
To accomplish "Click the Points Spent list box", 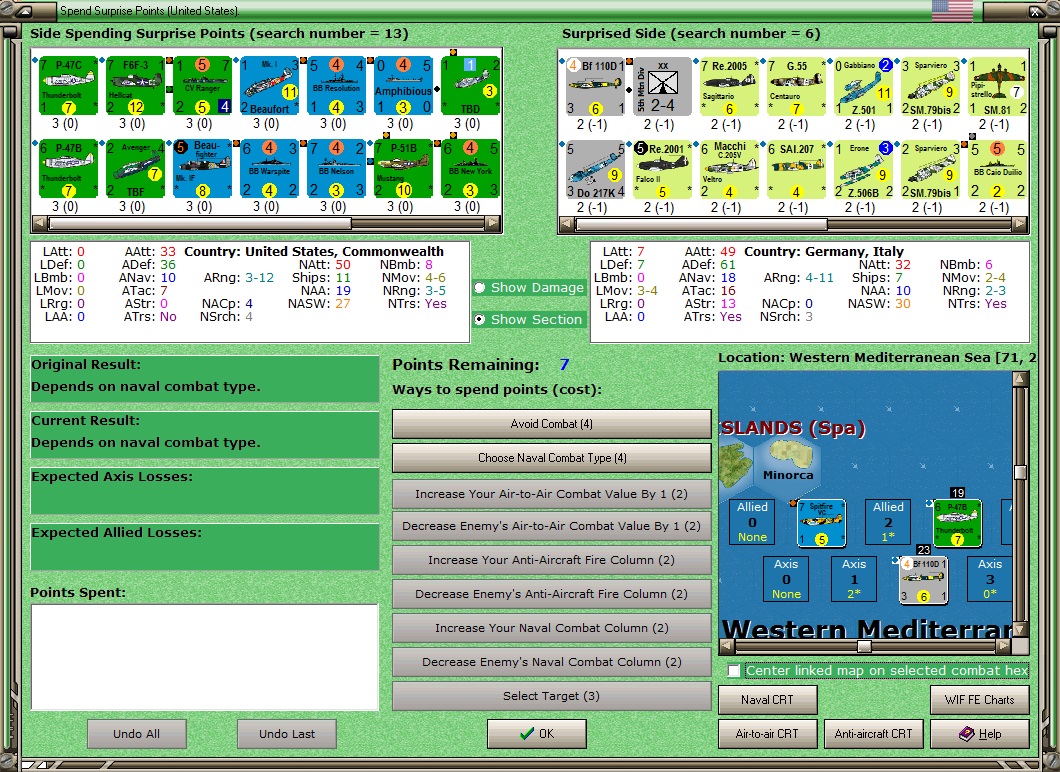I will [x=204, y=657].
